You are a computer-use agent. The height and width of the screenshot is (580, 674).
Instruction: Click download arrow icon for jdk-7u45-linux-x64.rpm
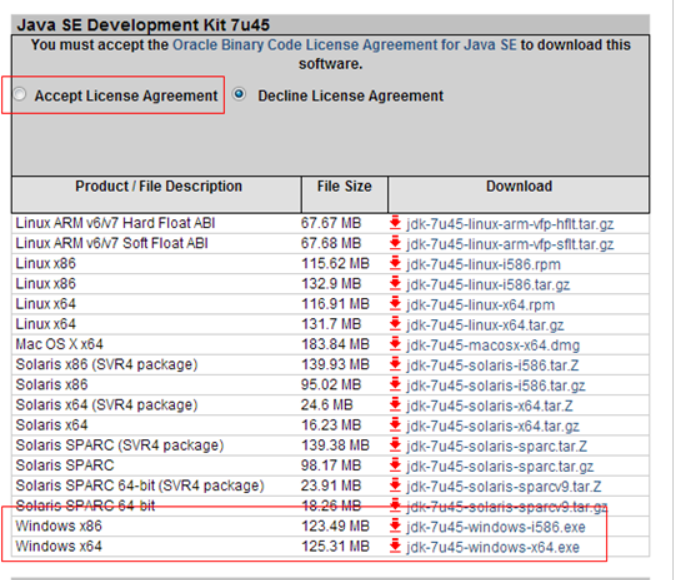[395, 304]
